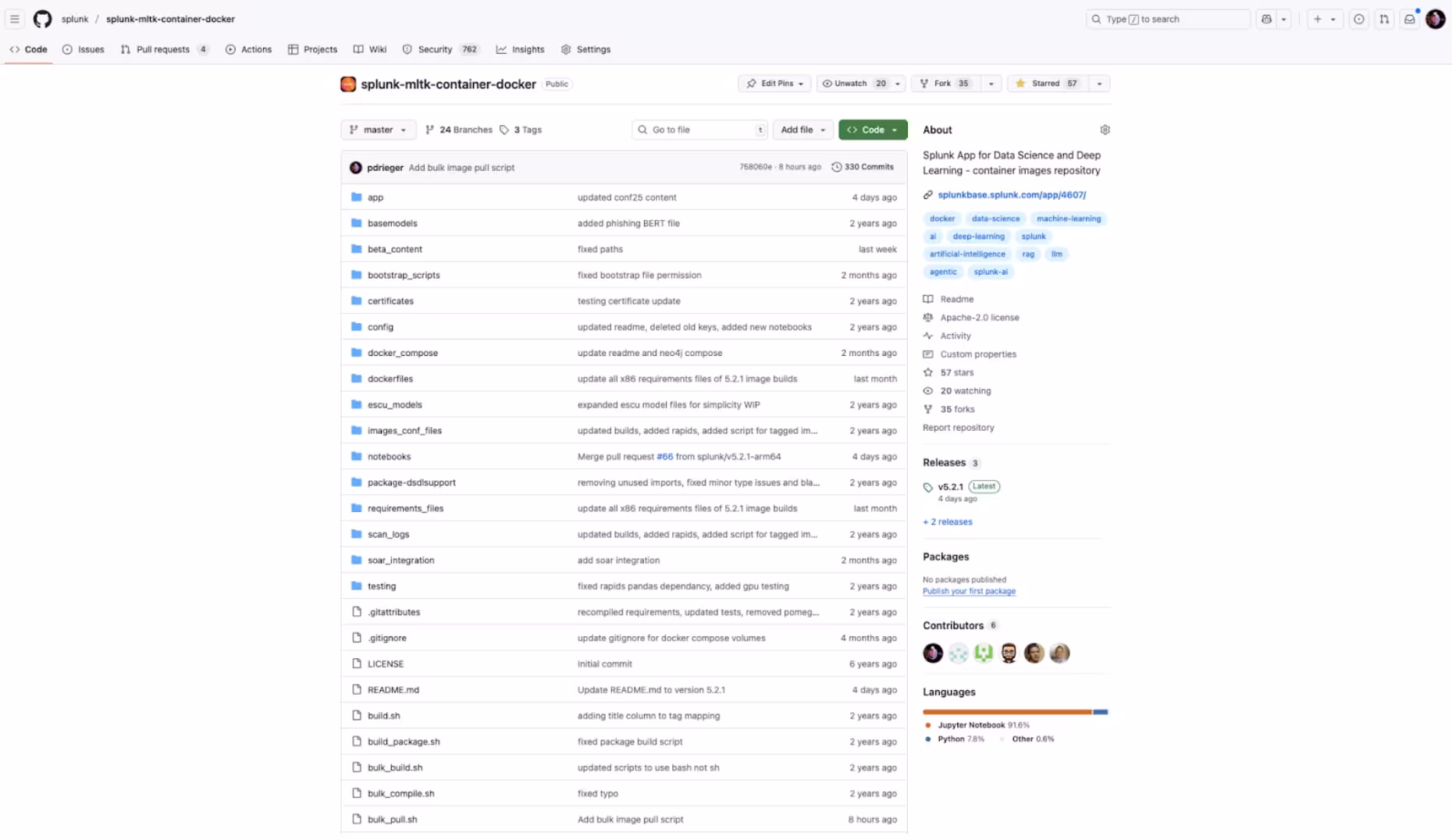1452x840 pixels.
Task: Click the issues icon in header
Action: point(1359,19)
